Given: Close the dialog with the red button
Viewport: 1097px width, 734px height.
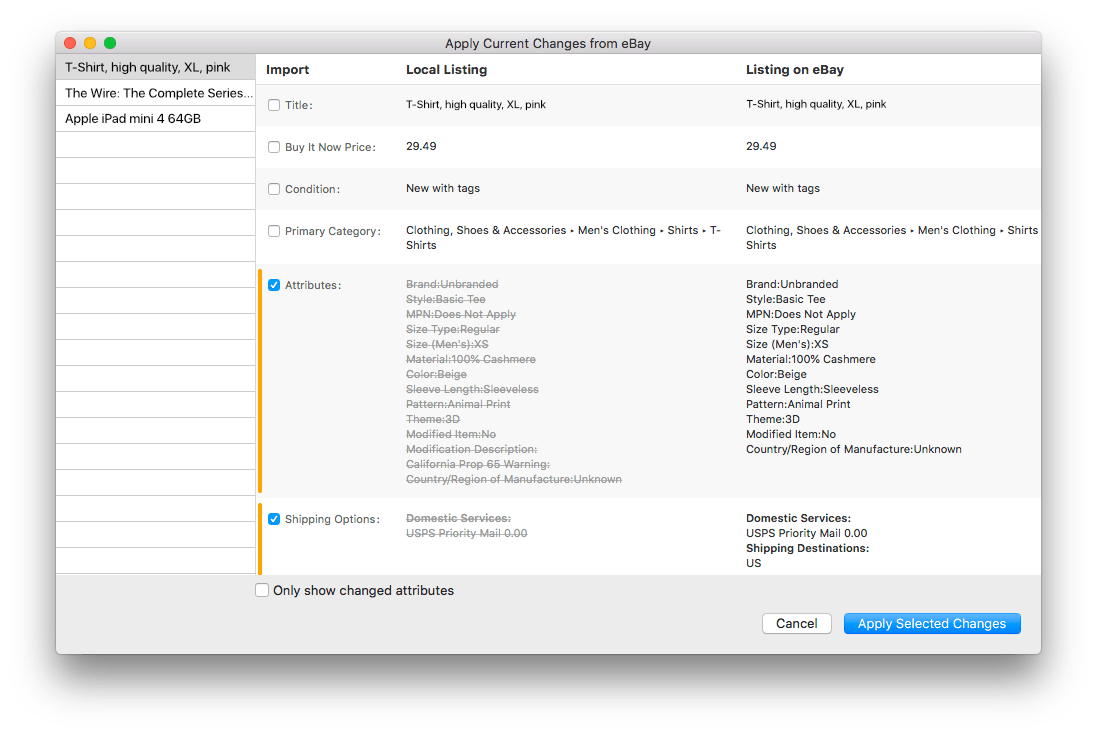Looking at the screenshot, I should tap(70, 43).
